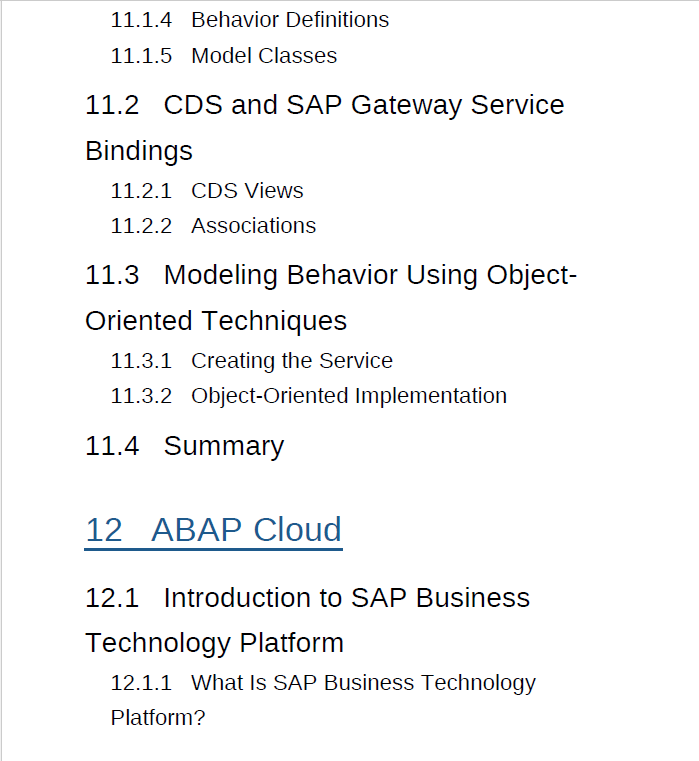Screen dimensions: 699x761
Task: Click the section number 11.3.2
Action: pyautogui.click(x=141, y=396)
